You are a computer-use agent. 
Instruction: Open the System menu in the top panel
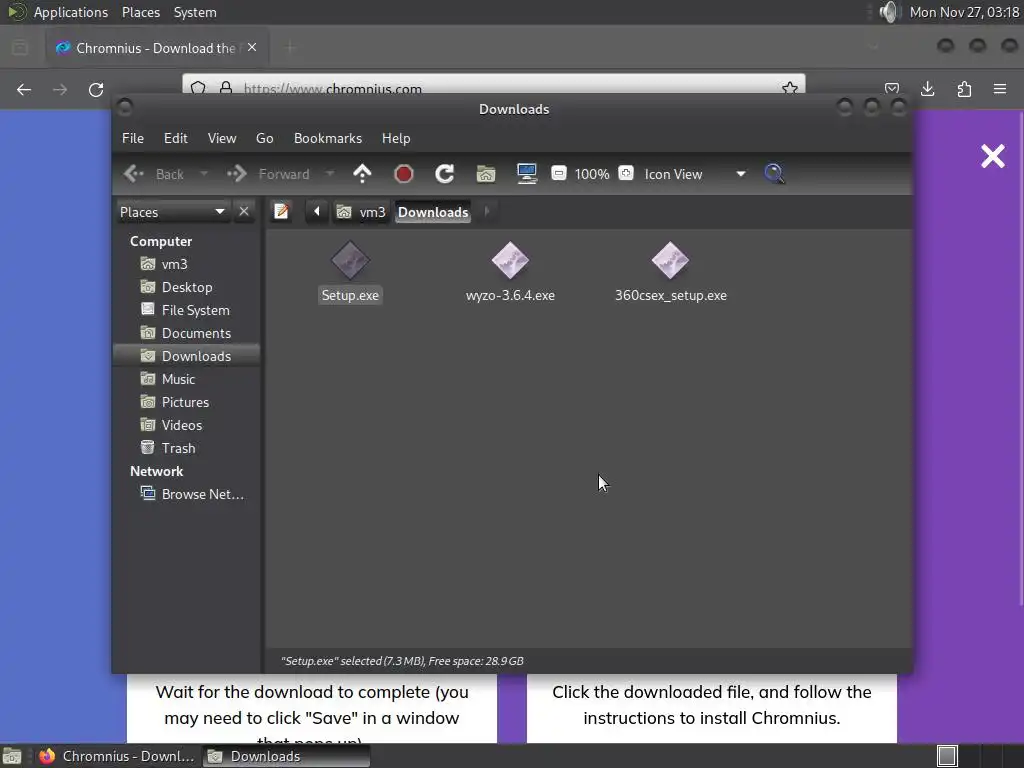click(195, 12)
